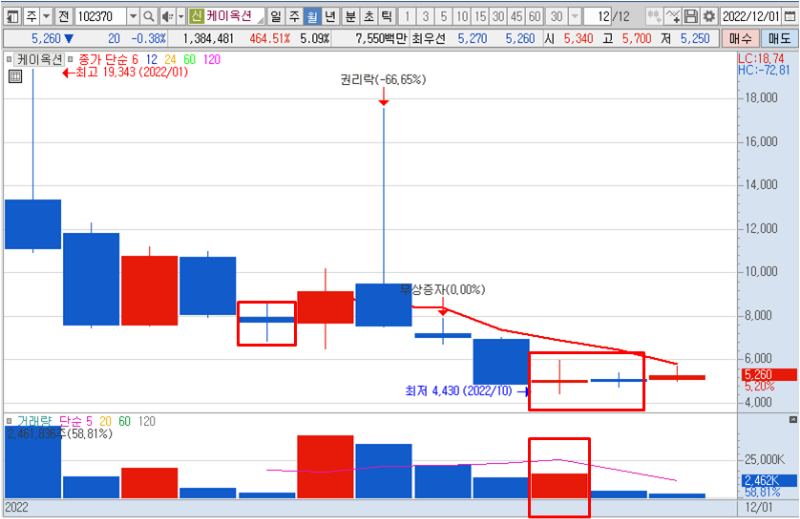
Task: Click the magnifier stock search icon
Action: pos(148,17)
